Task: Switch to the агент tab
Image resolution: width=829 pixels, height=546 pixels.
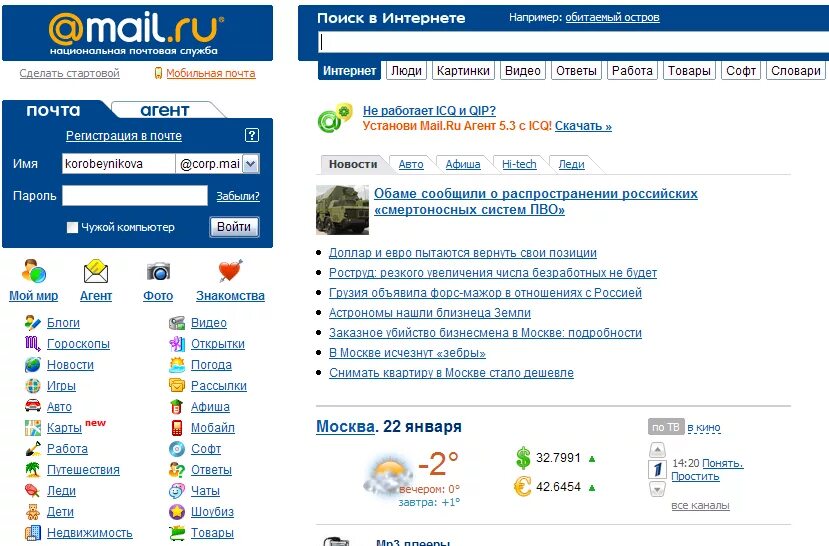Action: [164, 110]
